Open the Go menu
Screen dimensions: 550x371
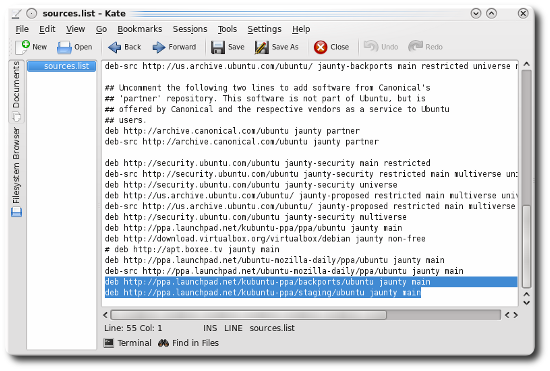[x=101, y=29]
